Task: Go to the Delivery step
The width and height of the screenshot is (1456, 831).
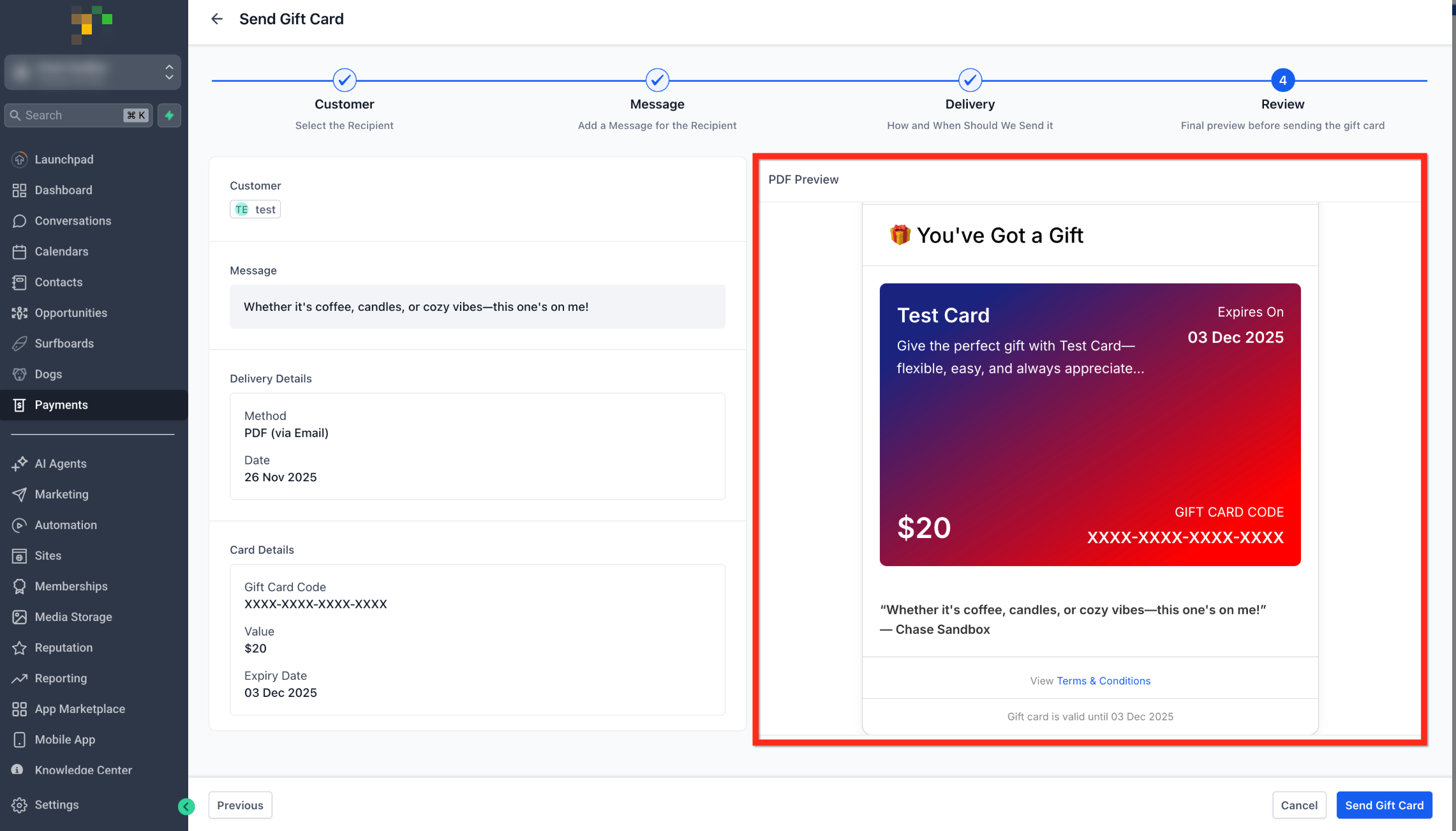Action: [x=970, y=80]
